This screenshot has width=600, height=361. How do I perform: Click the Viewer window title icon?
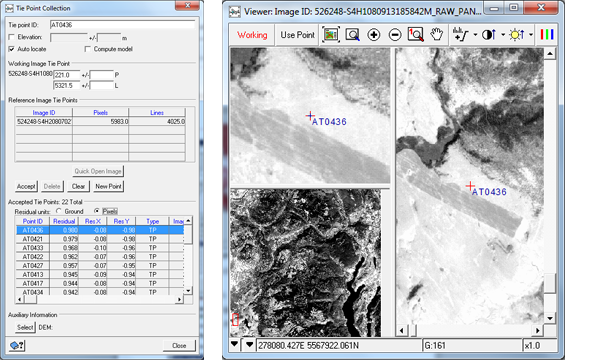point(235,11)
